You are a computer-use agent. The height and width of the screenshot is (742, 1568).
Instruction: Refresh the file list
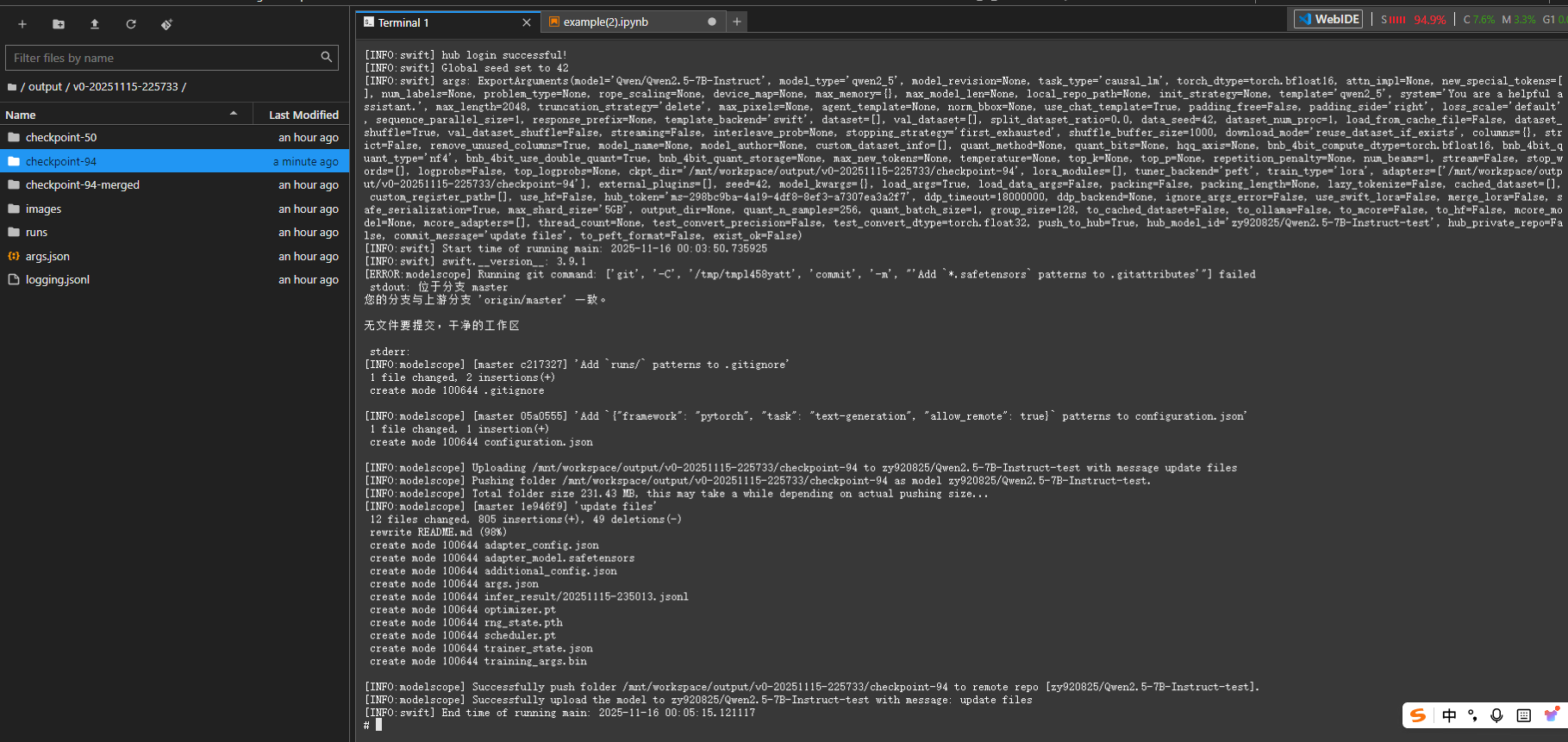pyautogui.click(x=131, y=24)
